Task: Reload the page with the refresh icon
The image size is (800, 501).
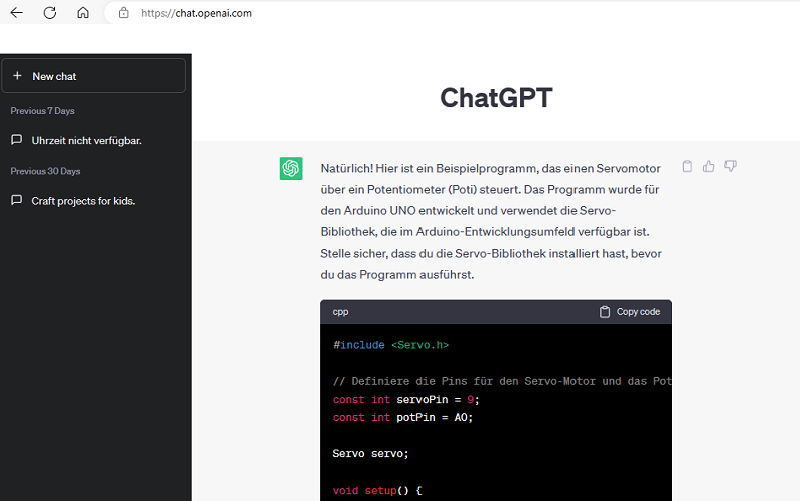Action: 49,13
